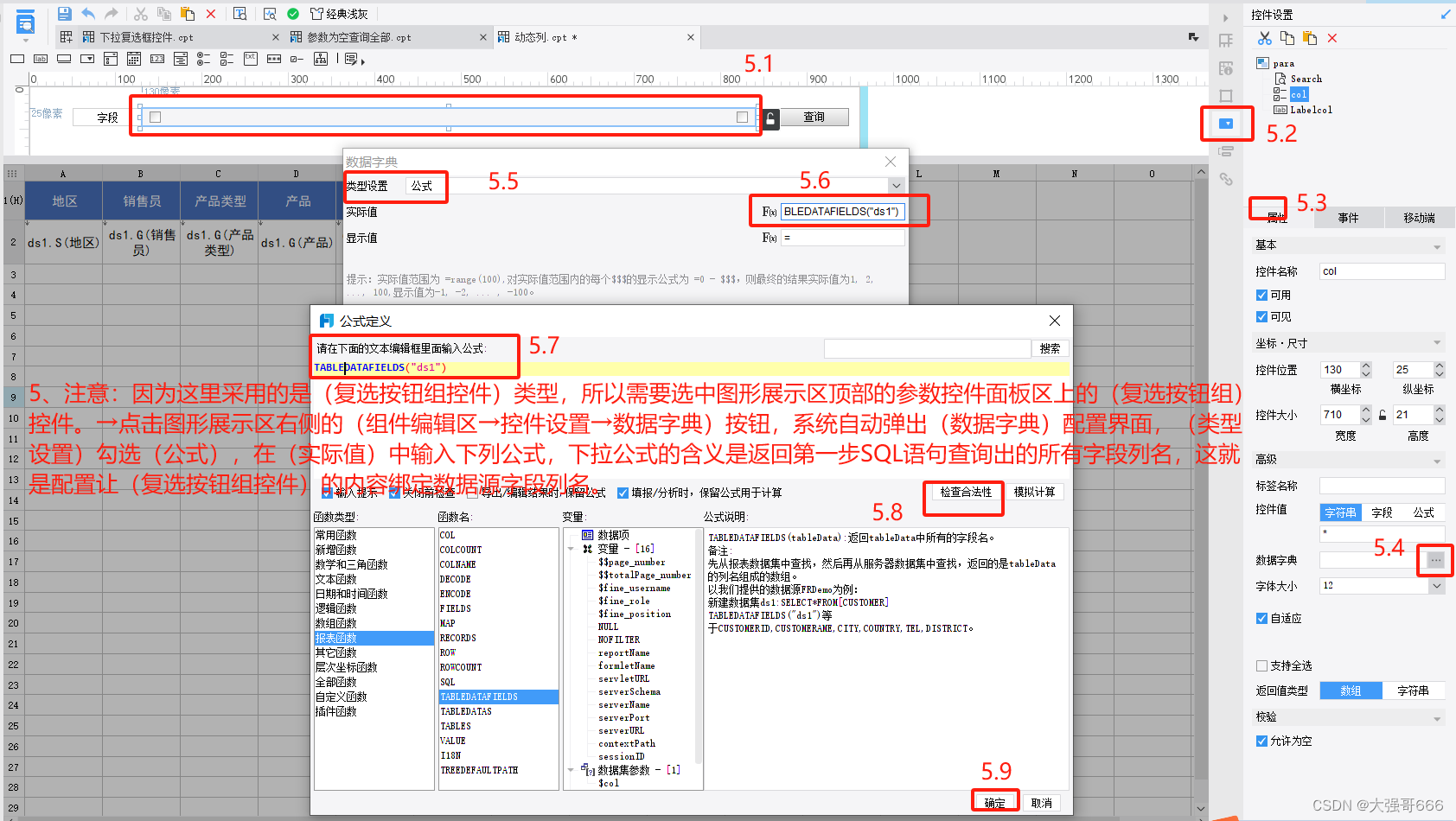
Task: Open the 移动端 tab in the widget settings
Action: pos(1419,218)
